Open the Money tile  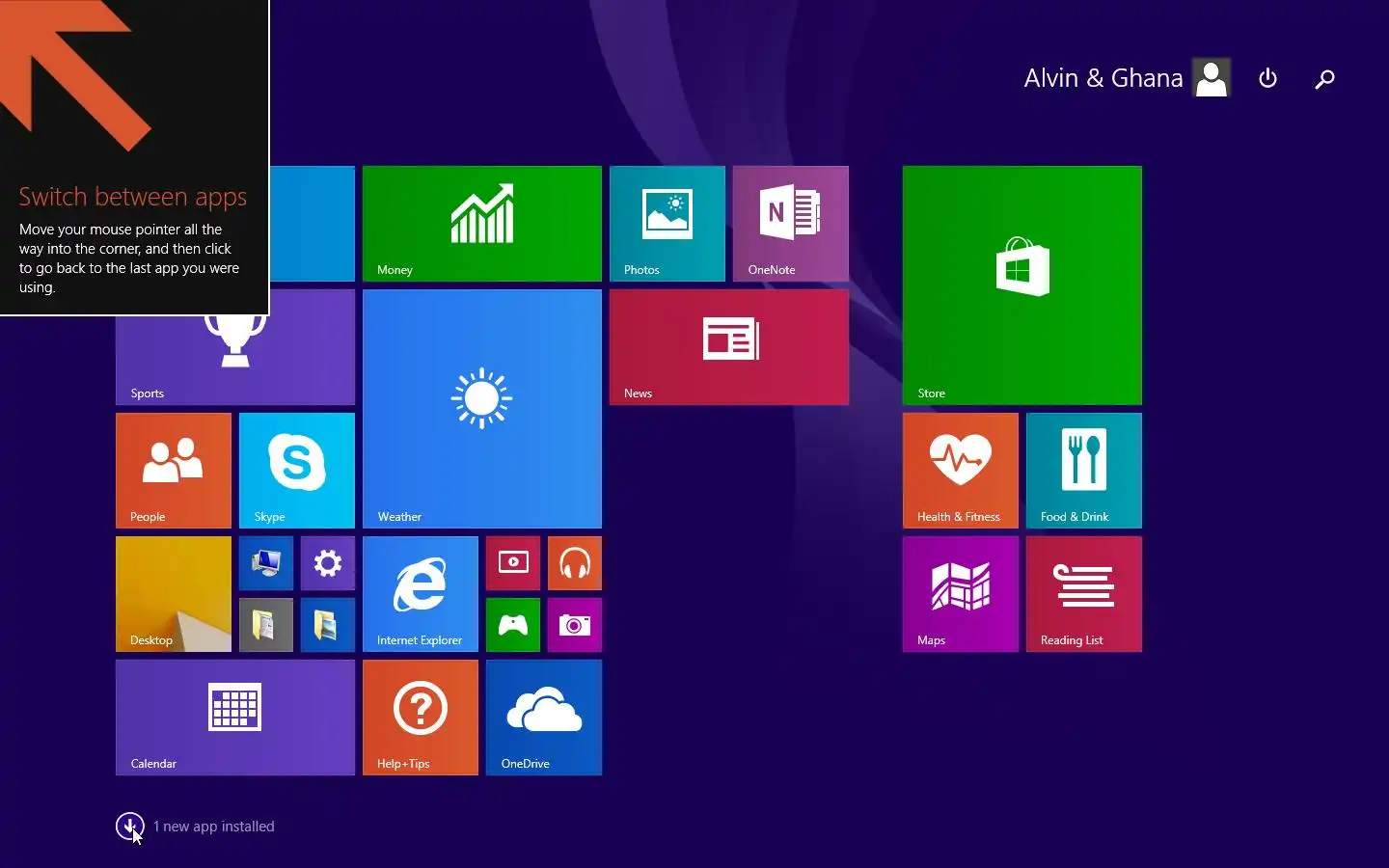[x=482, y=224]
